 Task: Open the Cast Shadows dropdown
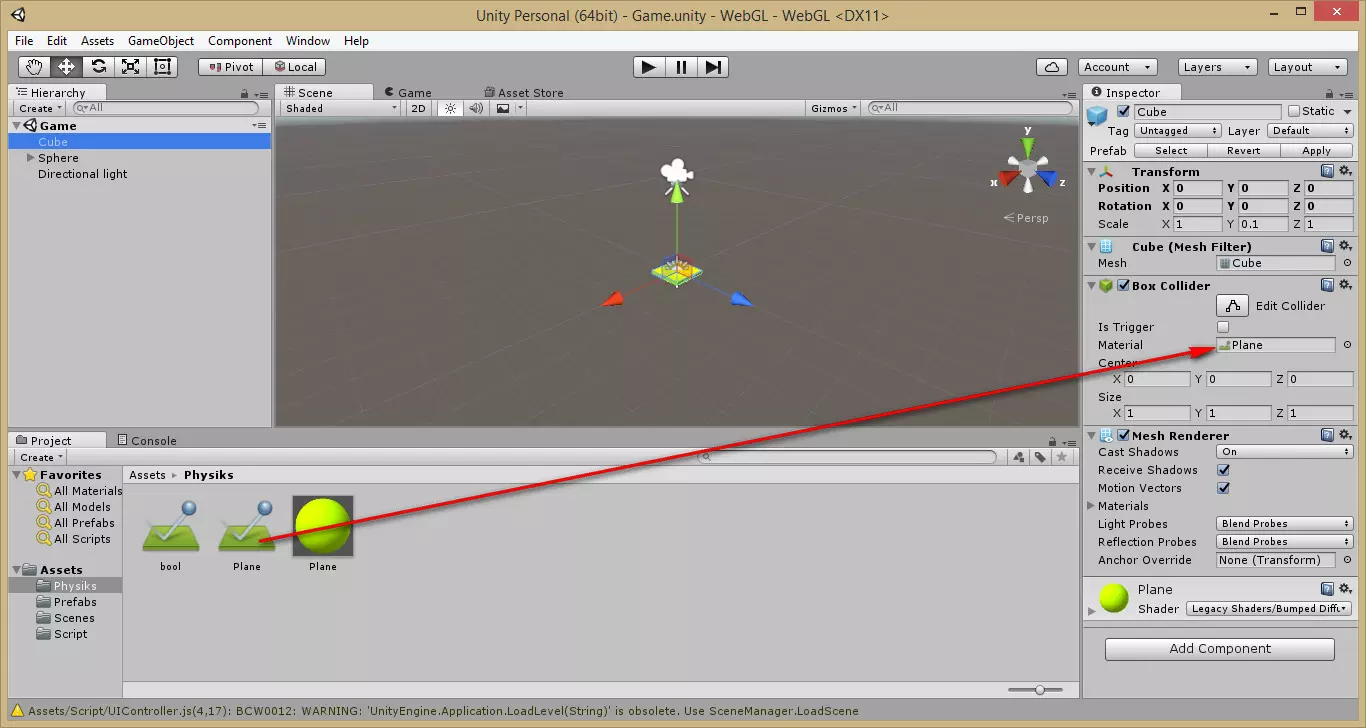tap(1284, 452)
